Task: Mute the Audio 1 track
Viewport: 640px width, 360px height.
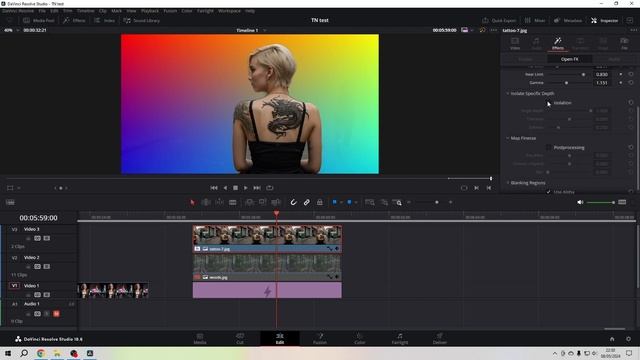Action: coord(56,313)
